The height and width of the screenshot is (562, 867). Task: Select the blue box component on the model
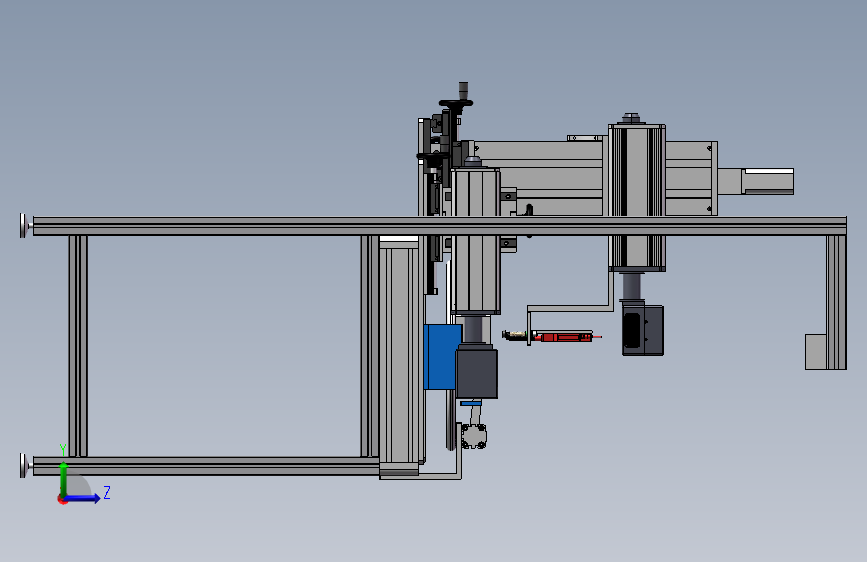441,357
